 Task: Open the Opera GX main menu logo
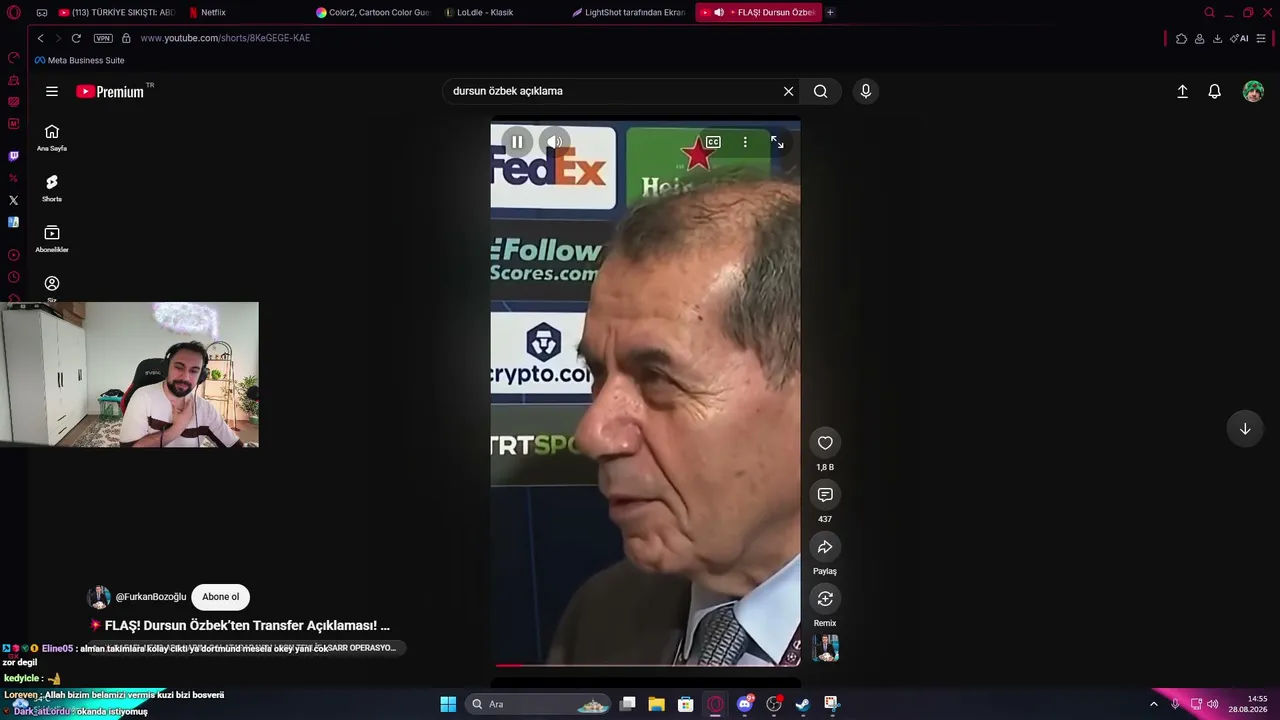click(x=14, y=12)
